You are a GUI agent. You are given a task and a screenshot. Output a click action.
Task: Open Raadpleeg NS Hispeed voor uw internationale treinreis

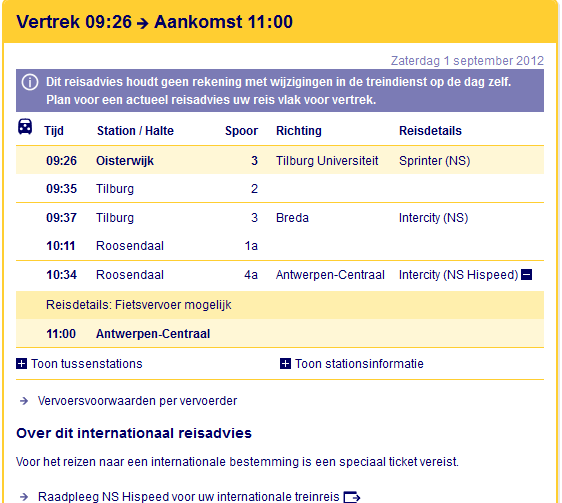[x=189, y=497]
